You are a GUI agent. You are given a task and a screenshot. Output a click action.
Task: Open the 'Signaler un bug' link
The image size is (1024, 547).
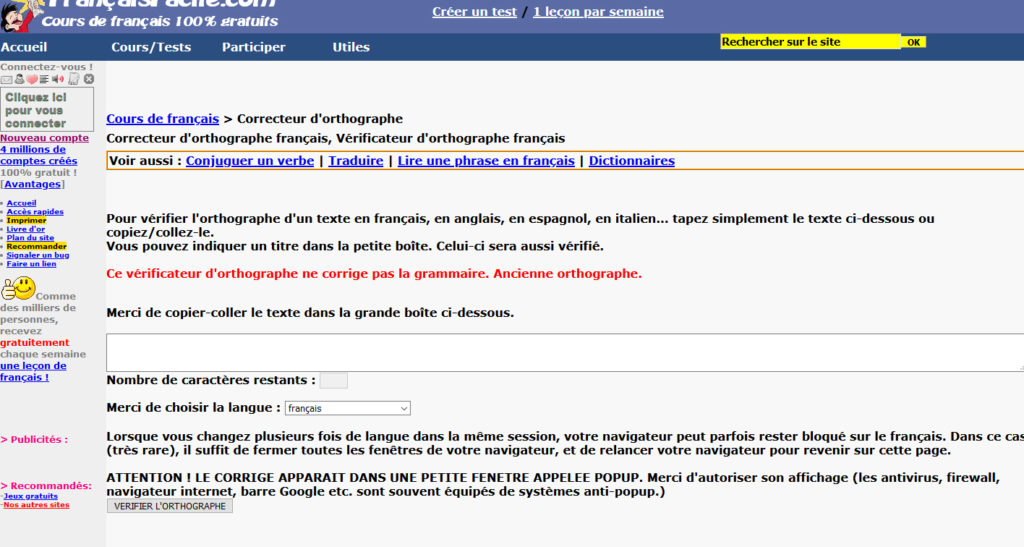click(38, 255)
